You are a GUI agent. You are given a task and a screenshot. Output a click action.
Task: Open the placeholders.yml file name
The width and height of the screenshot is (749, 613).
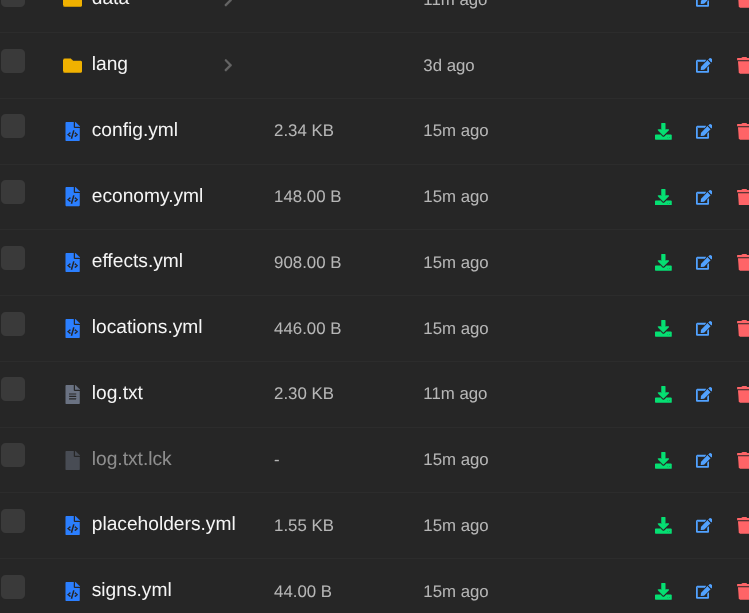163,524
